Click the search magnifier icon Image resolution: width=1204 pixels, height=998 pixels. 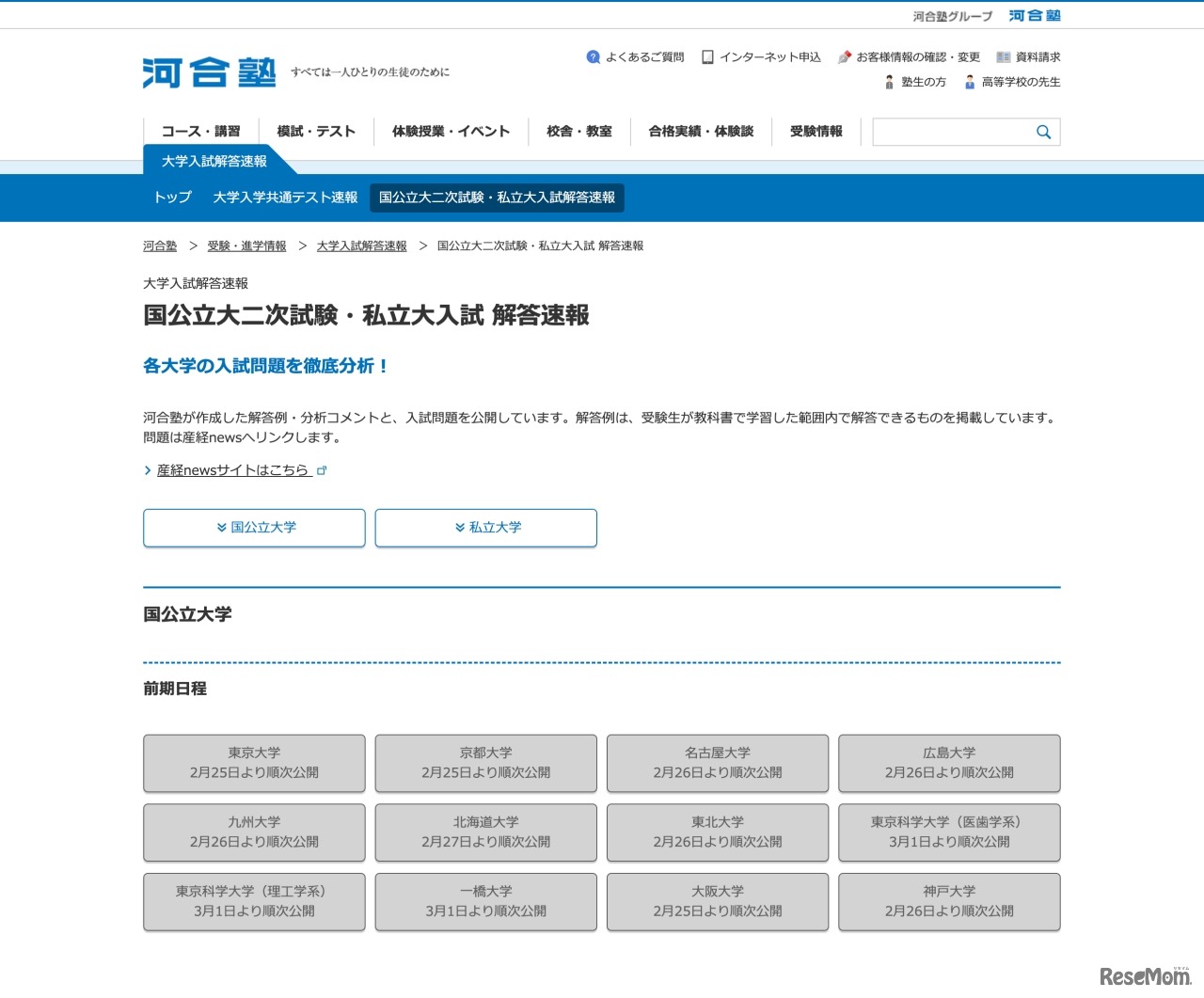1043,132
